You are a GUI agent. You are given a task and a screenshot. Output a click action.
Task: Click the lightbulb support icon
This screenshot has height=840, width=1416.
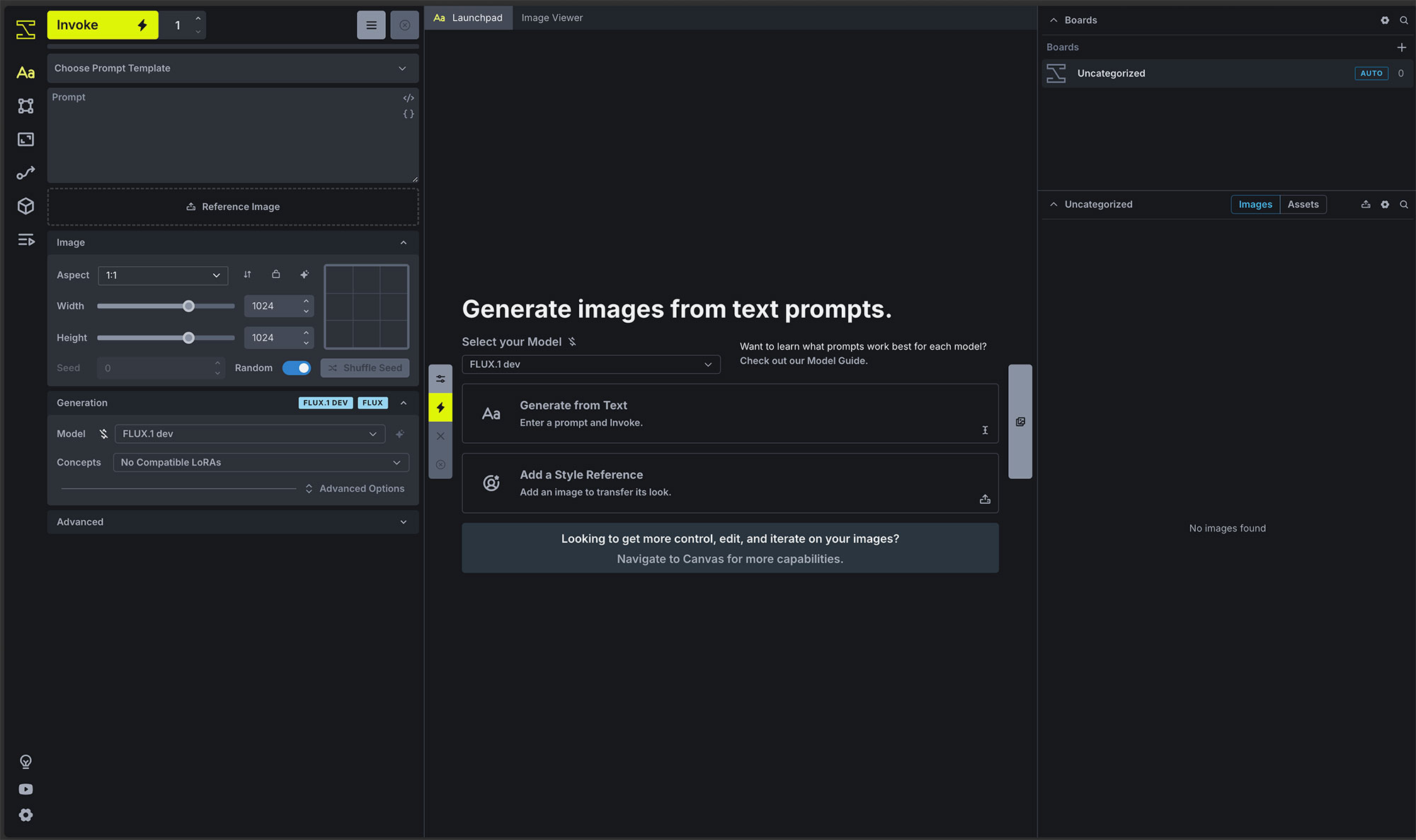click(25, 761)
